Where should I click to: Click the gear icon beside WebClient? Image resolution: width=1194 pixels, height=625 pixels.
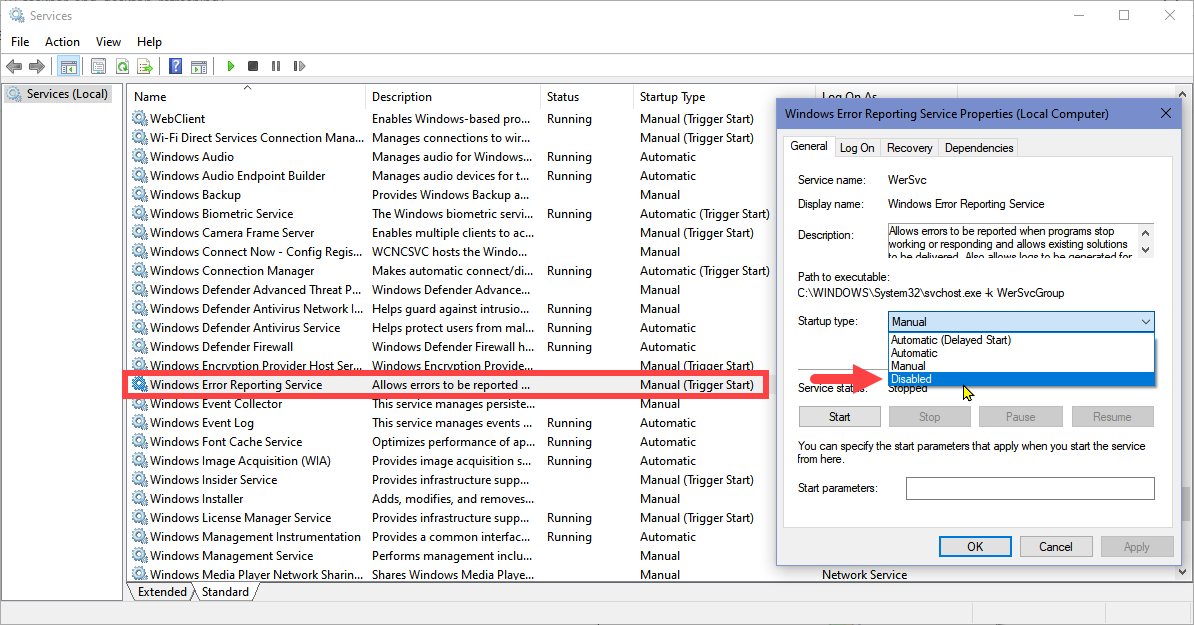point(139,118)
